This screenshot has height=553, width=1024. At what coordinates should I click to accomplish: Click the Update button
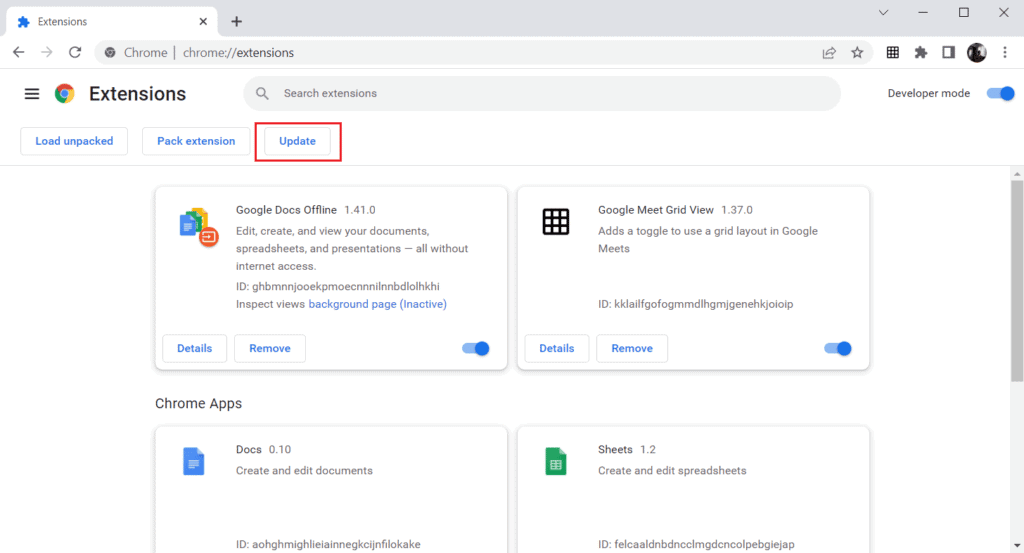[297, 141]
